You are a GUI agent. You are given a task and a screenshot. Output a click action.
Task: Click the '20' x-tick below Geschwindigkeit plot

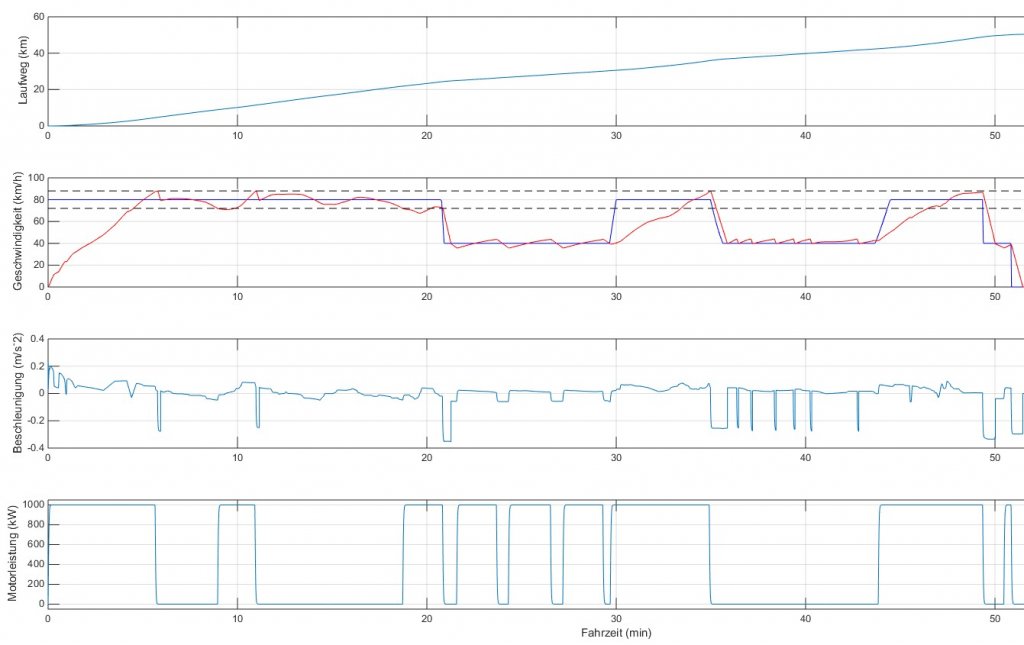coord(427,298)
